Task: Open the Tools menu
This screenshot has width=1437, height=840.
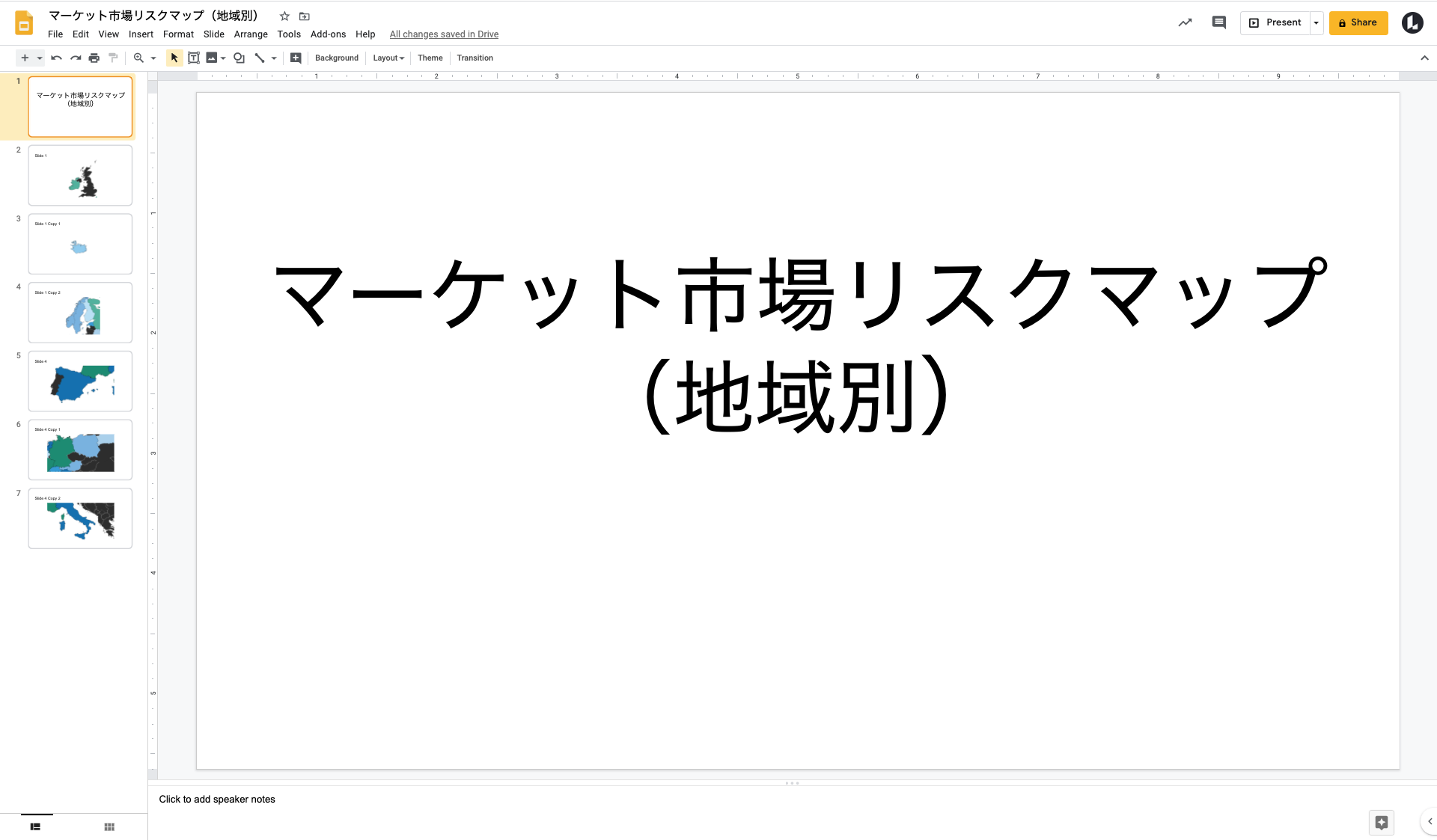Action: point(289,34)
